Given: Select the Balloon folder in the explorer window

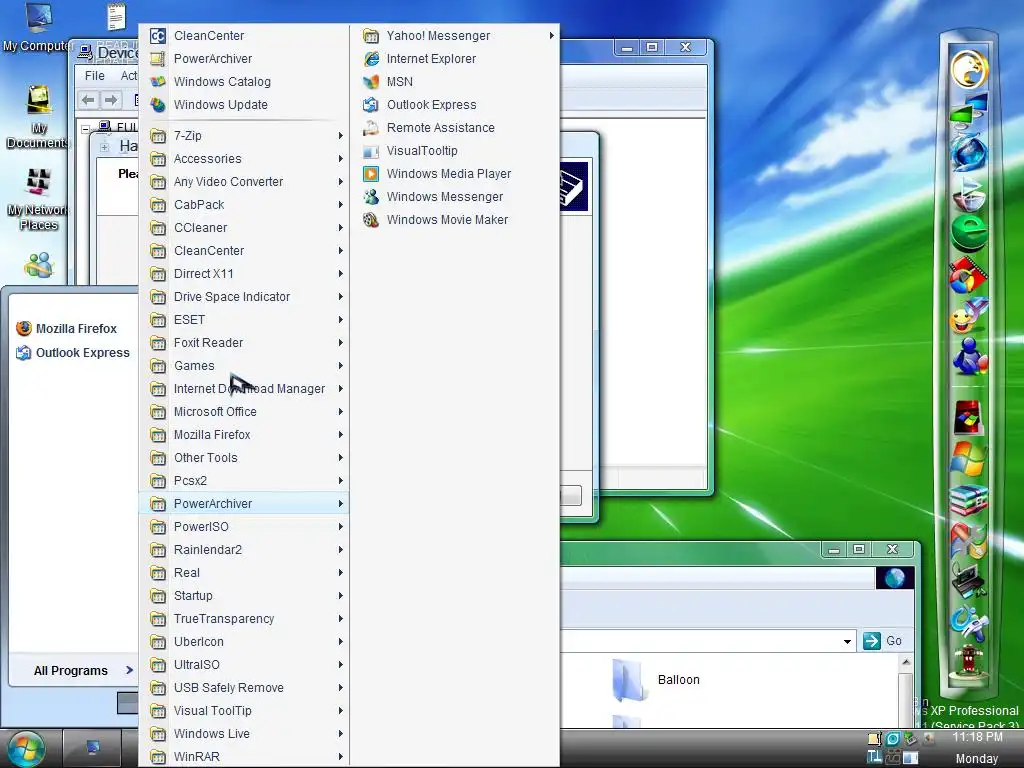Looking at the screenshot, I should click(x=656, y=680).
